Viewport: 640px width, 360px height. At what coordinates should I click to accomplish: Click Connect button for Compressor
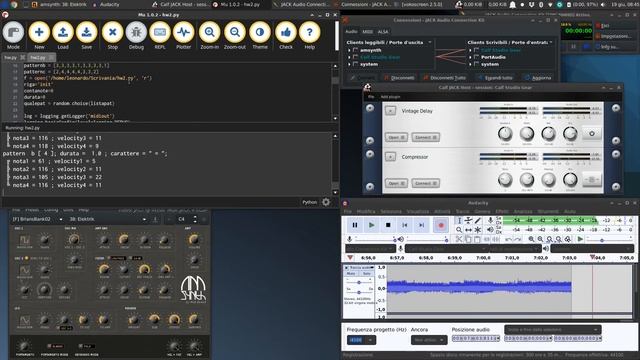tap(426, 183)
